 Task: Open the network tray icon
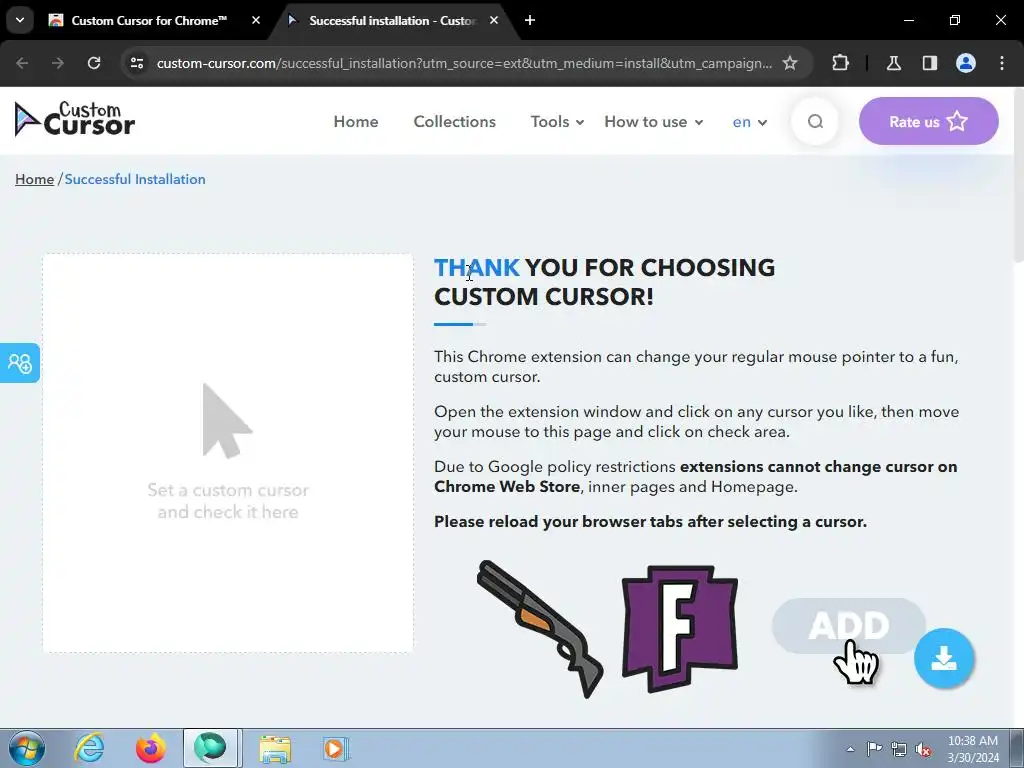coord(899,749)
